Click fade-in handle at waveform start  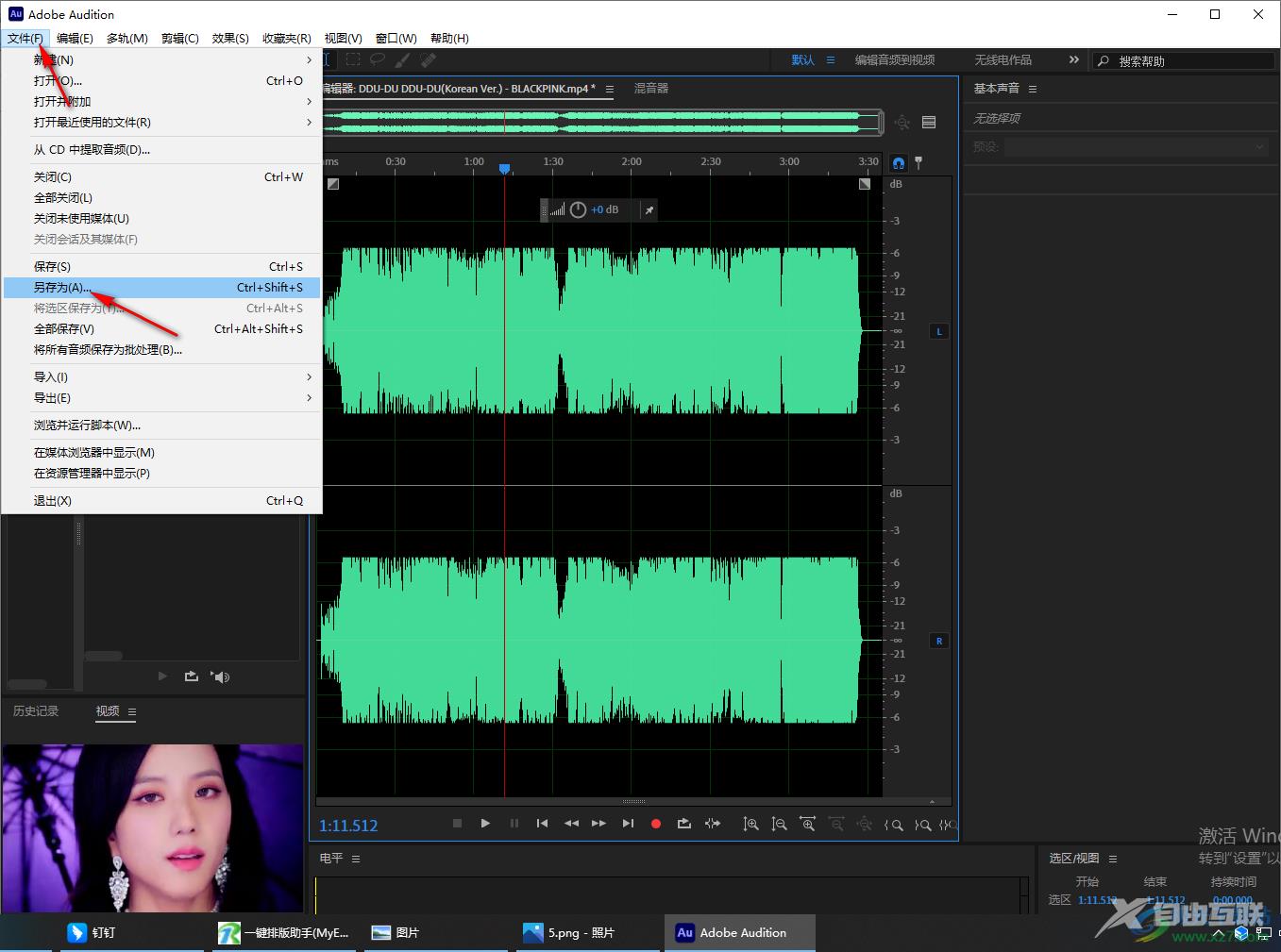(333, 184)
